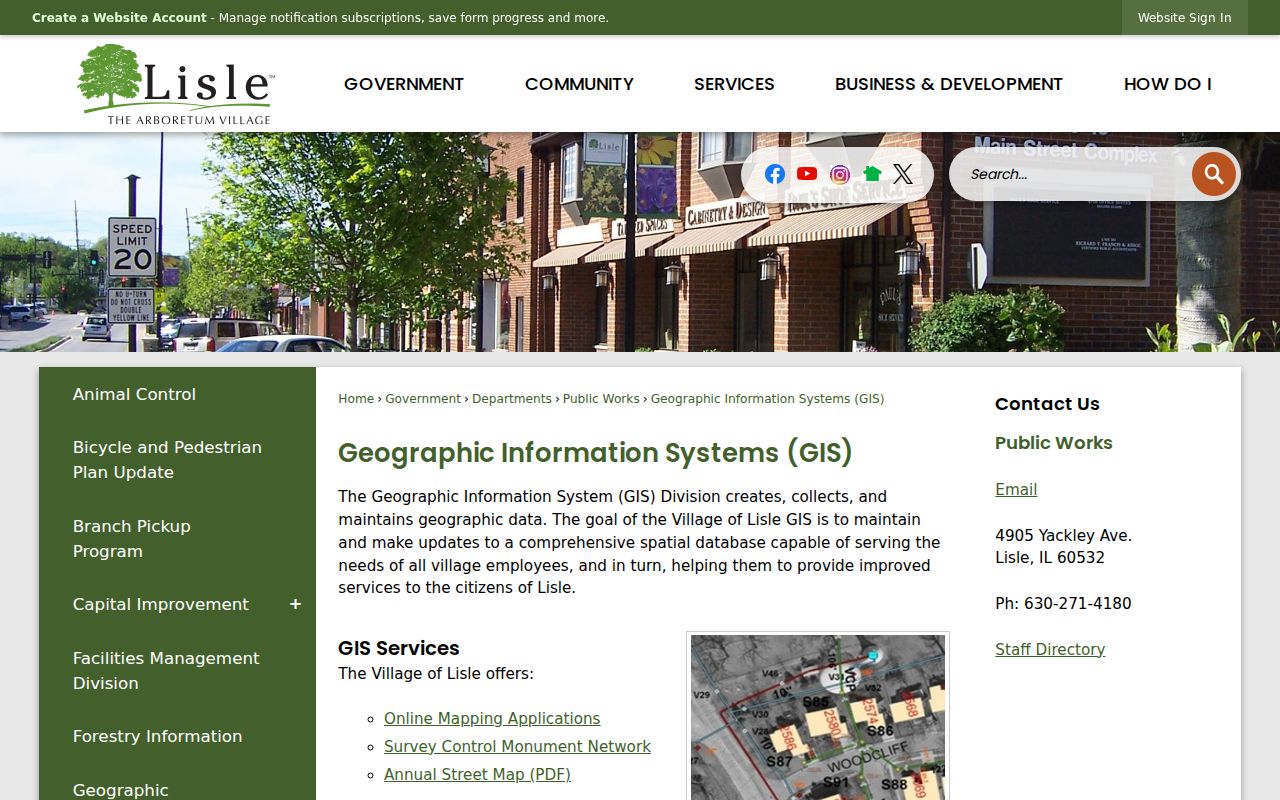Open the Facebook social media icon
This screenshot has width=1280, height=800.
[775, 174]
